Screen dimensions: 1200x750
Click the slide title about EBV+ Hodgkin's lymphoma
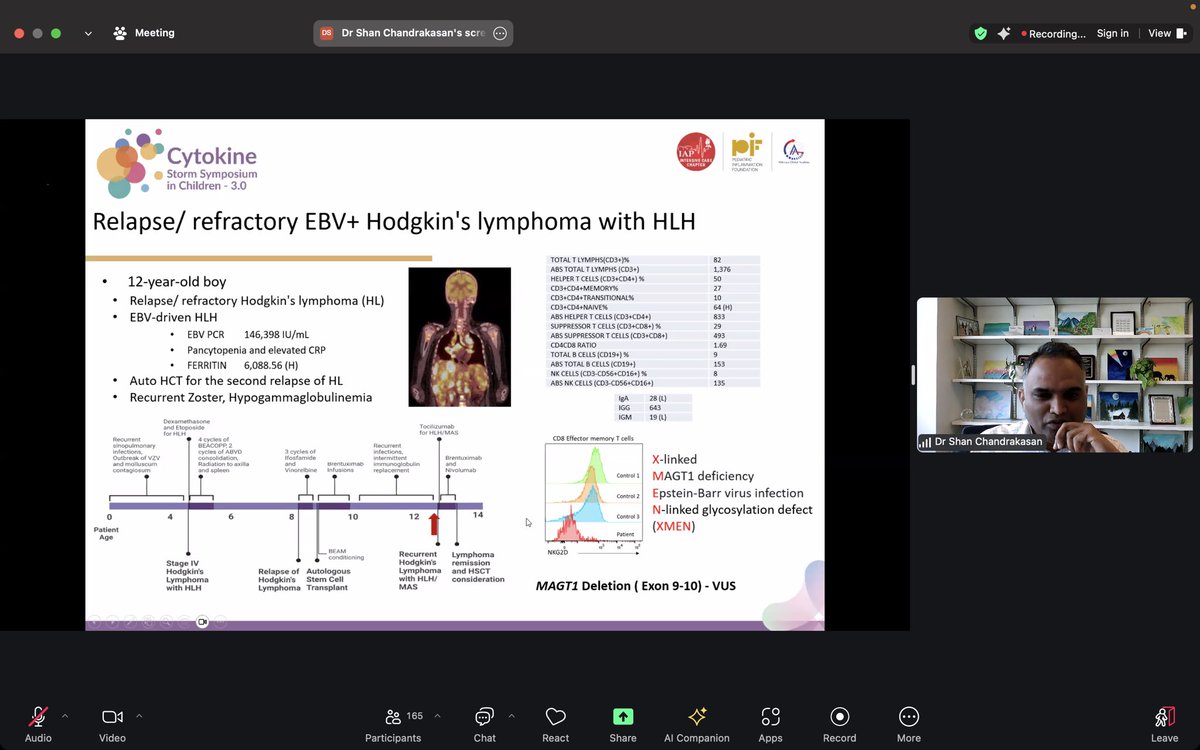pyautogui.click(x=394, y=221)
